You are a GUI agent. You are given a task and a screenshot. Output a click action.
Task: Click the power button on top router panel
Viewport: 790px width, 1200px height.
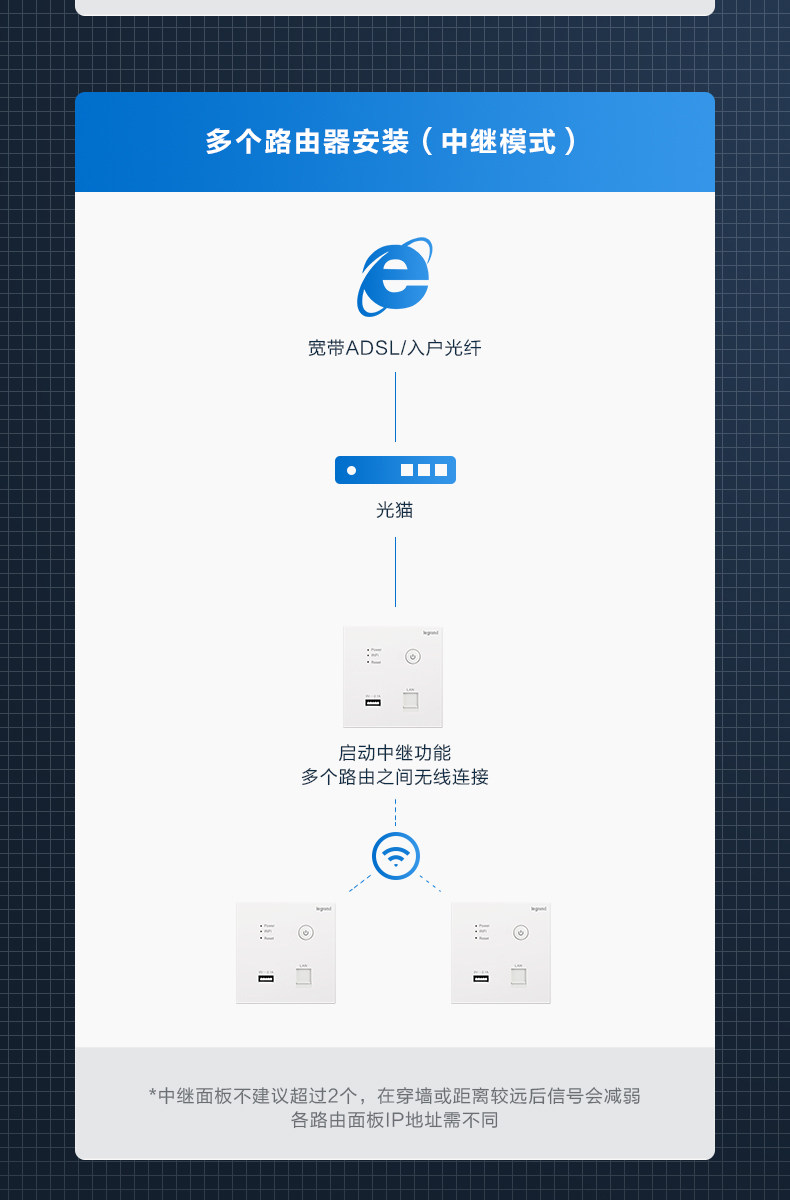tap(412, 657)
